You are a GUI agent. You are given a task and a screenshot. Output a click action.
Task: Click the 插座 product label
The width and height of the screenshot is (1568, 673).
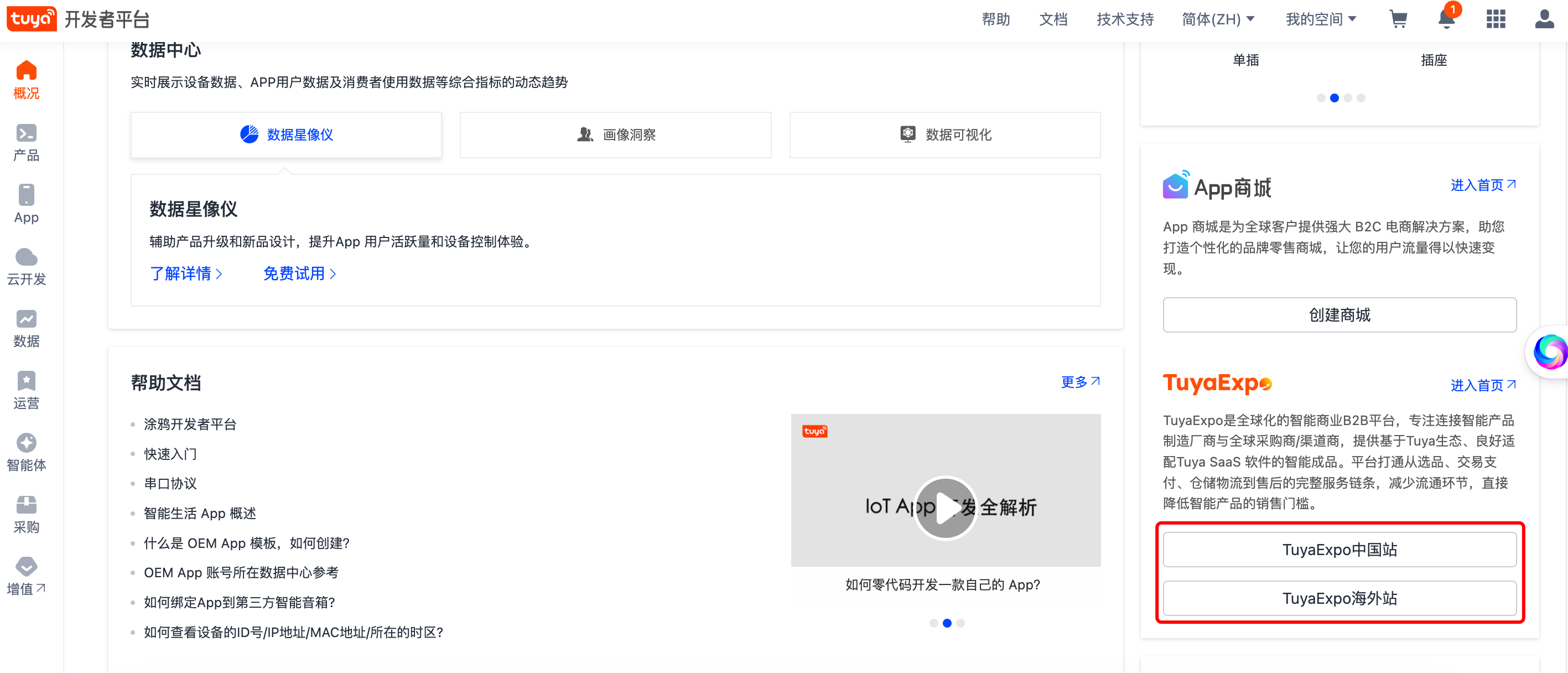point(1434,60)
